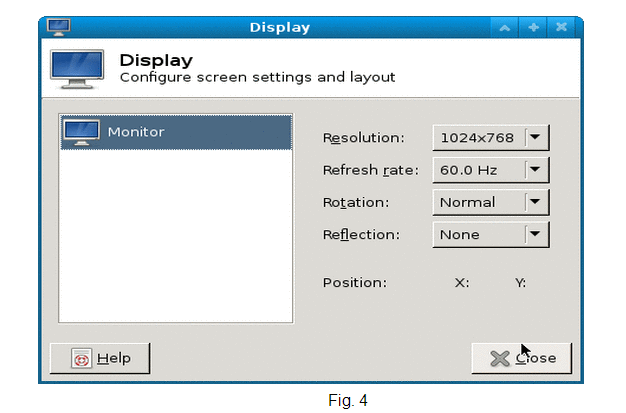
Task: Click the monitor icon in the title bar
Action: coord(58,27)
